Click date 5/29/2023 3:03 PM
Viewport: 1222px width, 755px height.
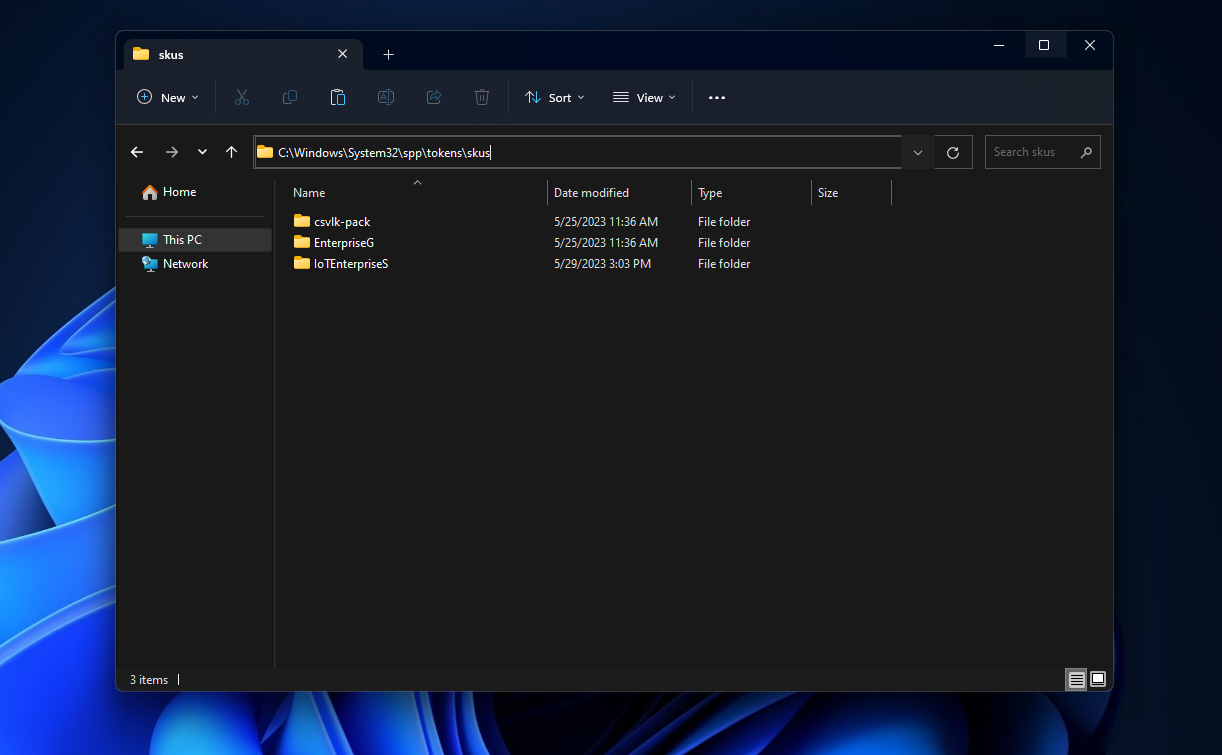[x=602, y=264]
